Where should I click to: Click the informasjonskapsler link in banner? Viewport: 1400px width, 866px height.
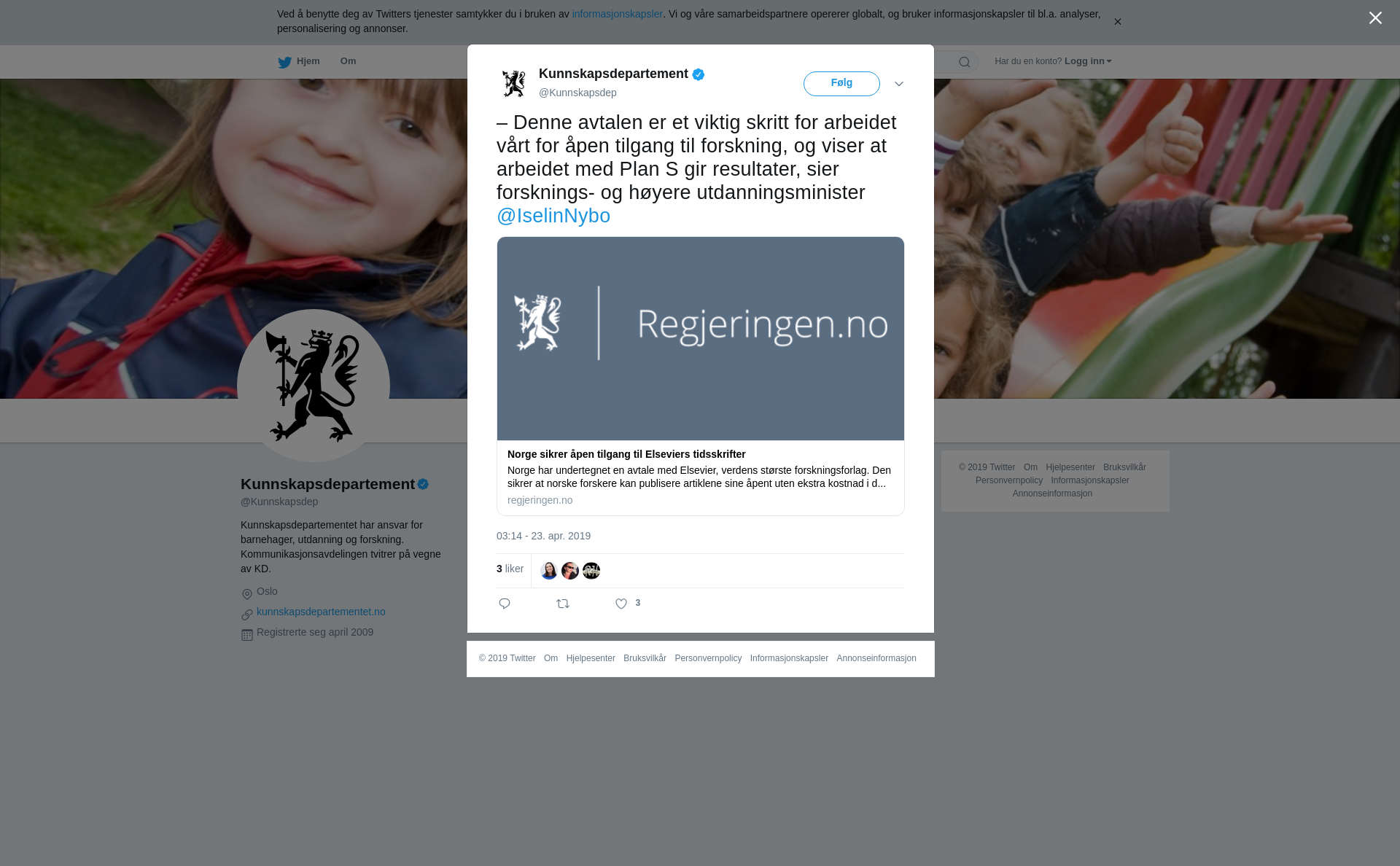tap(617, 14)
